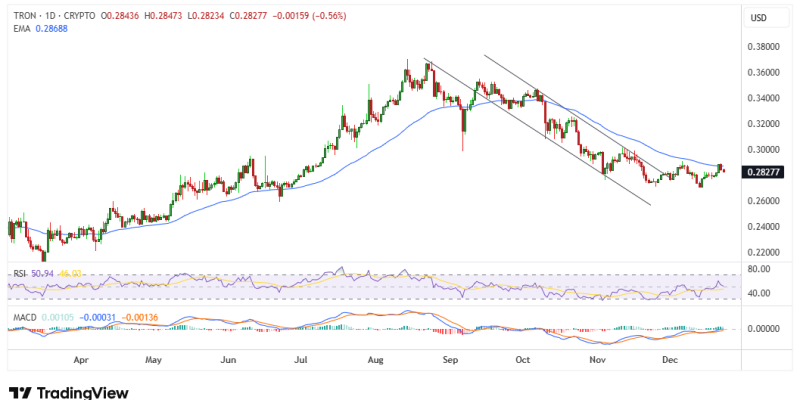This screenshot has width=800, height=400.
Task: Click the TradingView logo icon
Action: tap(18, 393)
